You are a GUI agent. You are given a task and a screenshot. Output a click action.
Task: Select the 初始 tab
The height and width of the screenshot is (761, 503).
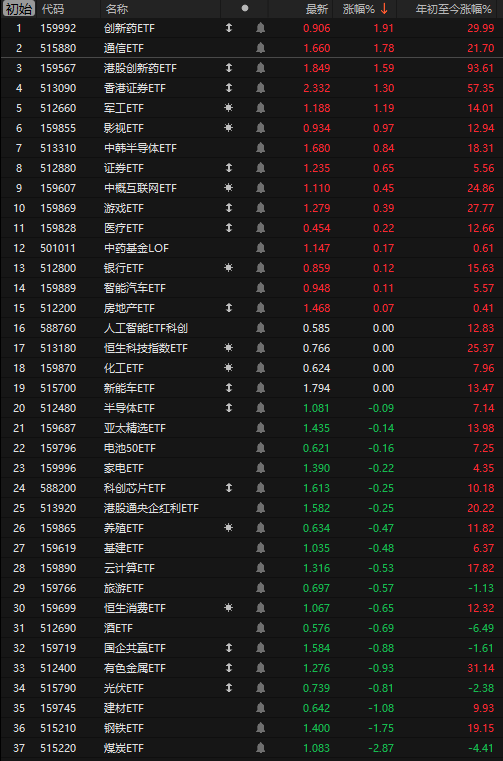(x=19, y=9)
